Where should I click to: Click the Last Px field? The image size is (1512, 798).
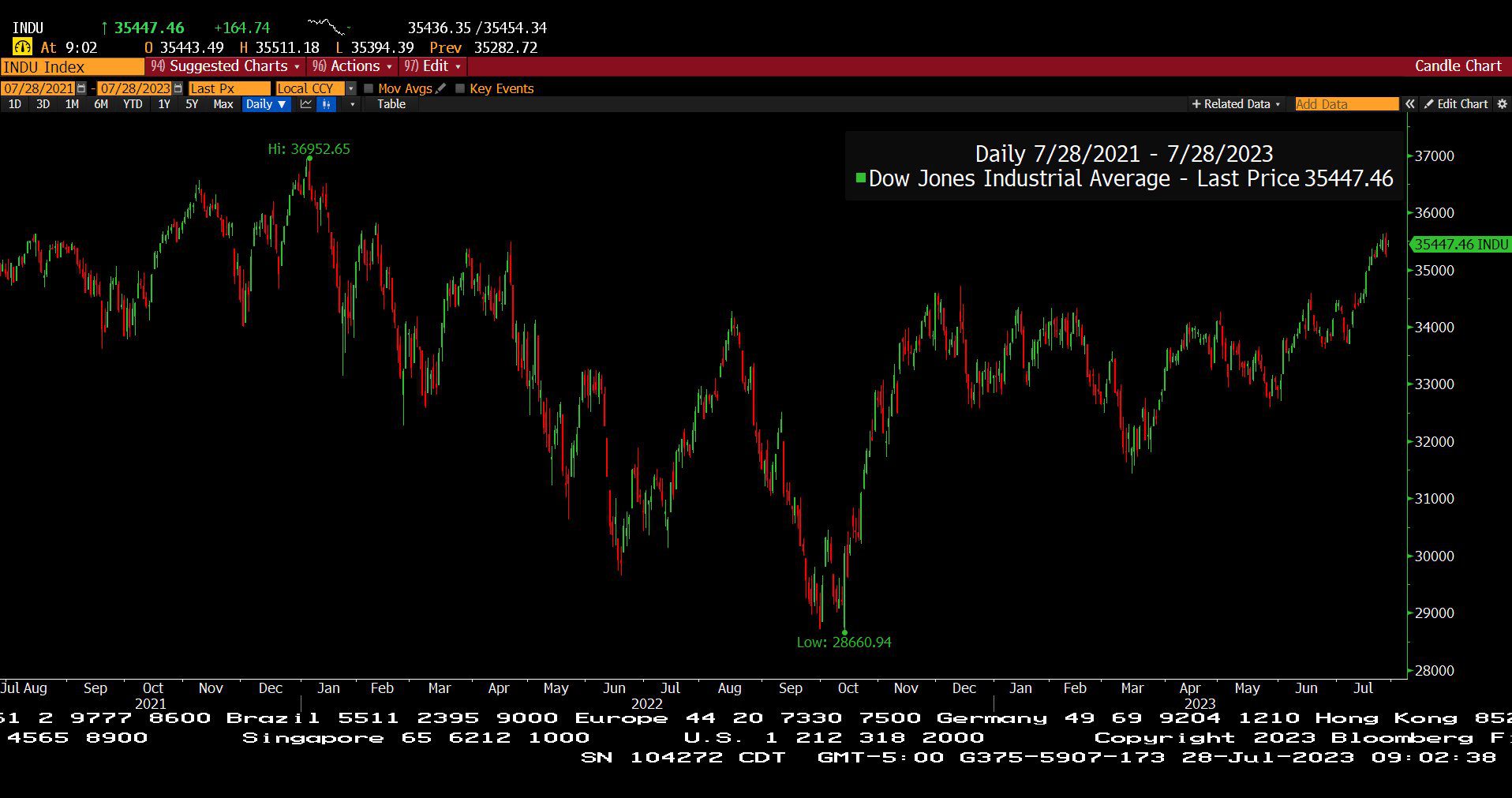pos(229,88)
